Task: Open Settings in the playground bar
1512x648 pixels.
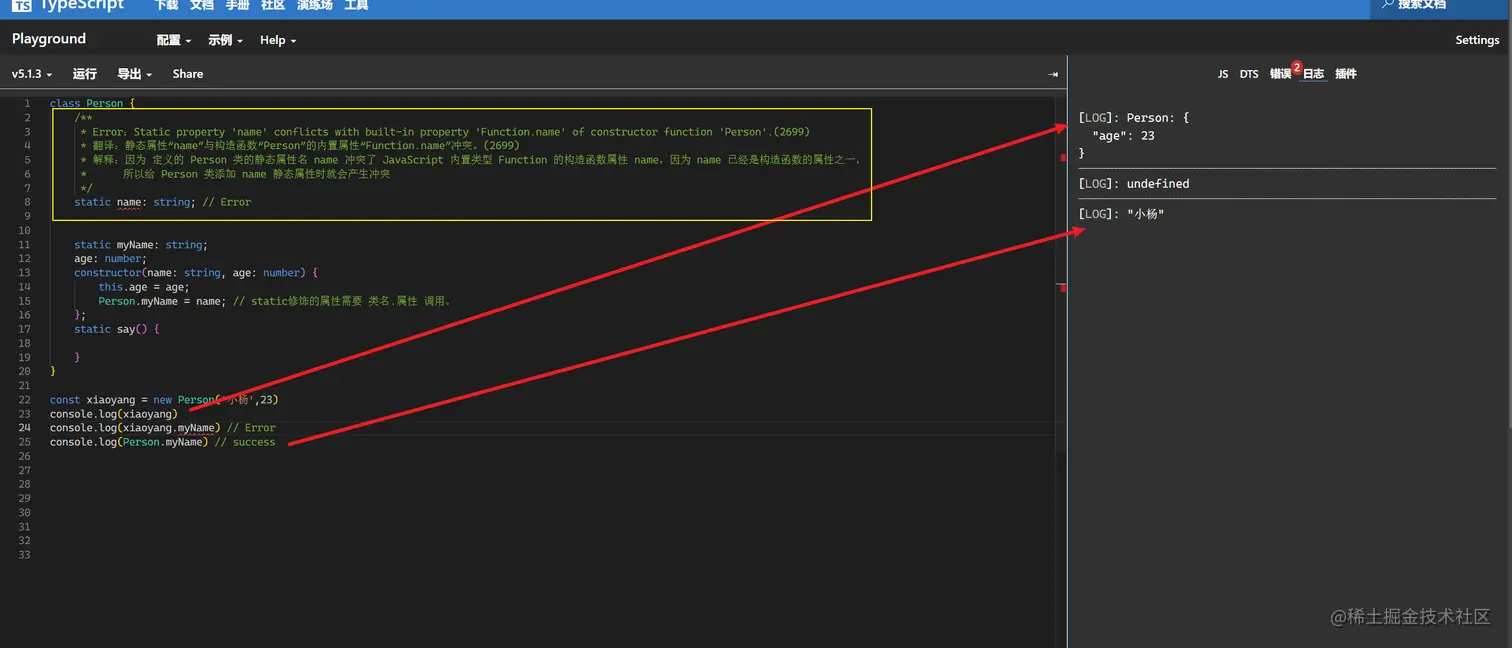Action: pos(1477,40)
